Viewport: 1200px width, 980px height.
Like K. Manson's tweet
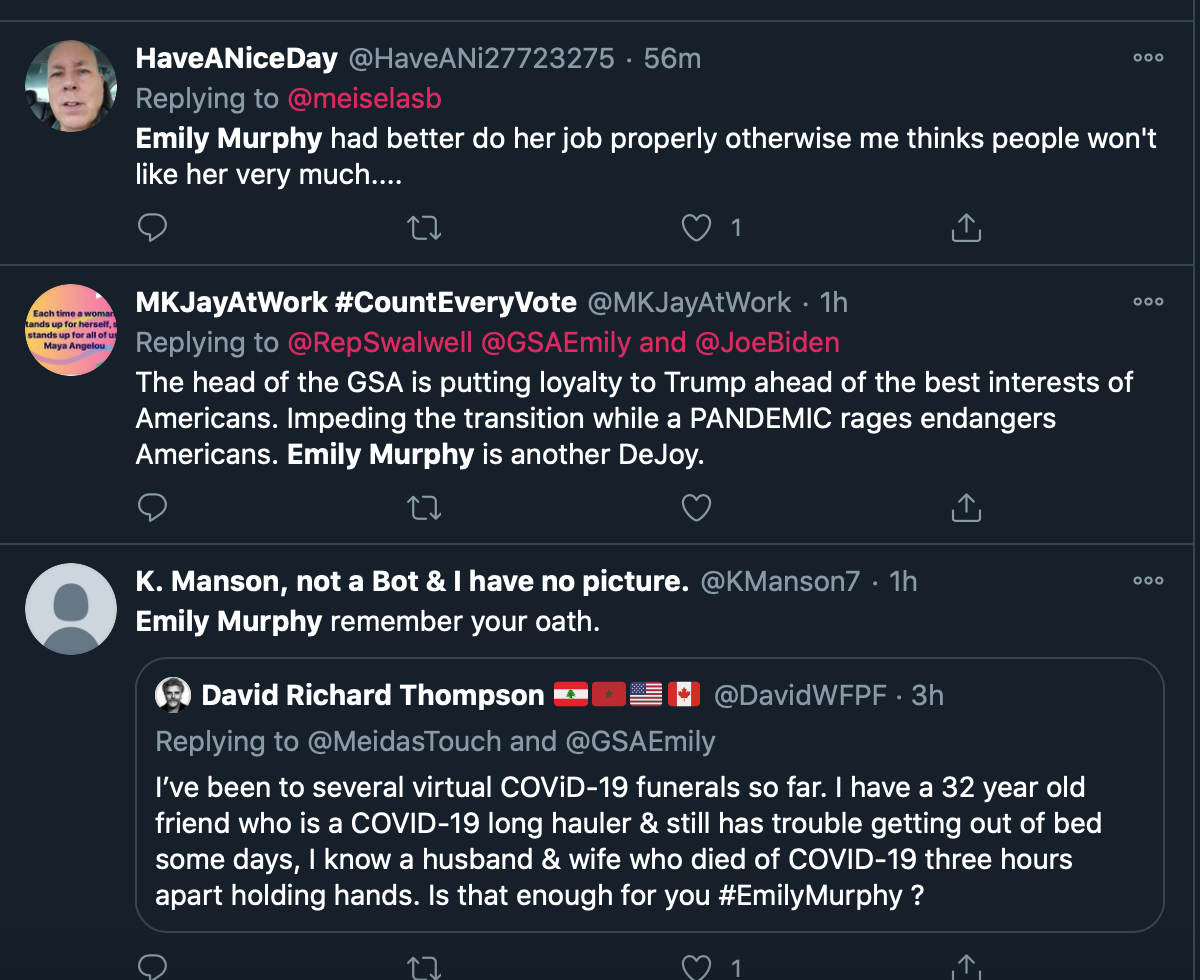point(696,966)
